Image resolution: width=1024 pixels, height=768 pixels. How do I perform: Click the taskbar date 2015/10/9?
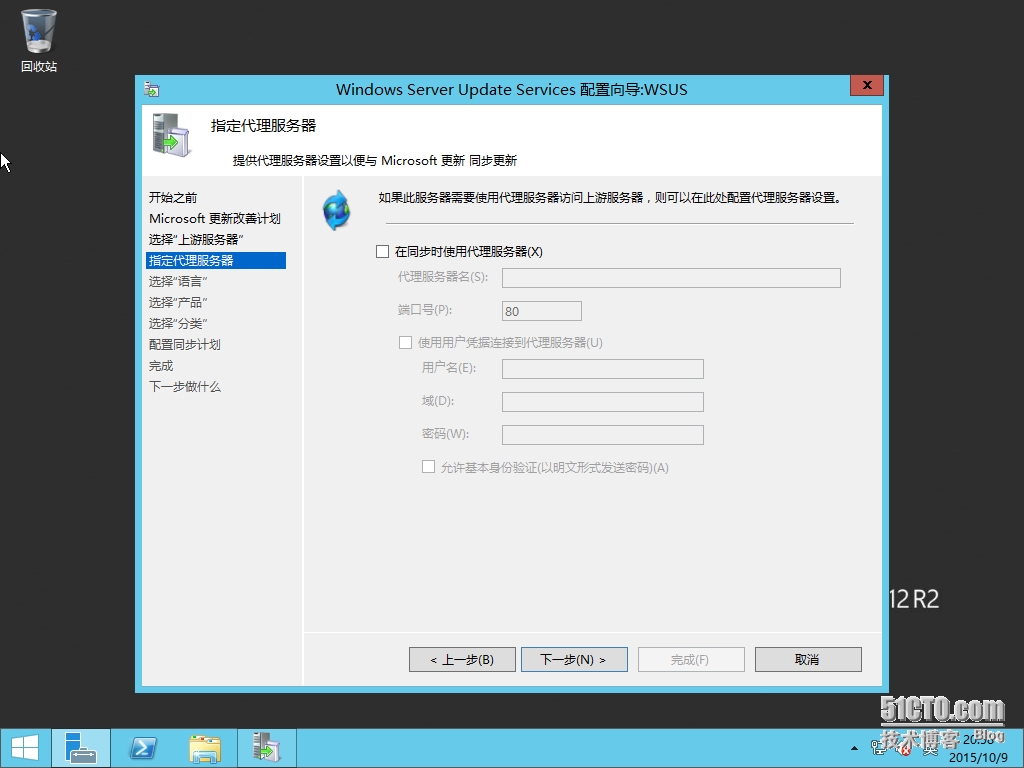point(978,758)
